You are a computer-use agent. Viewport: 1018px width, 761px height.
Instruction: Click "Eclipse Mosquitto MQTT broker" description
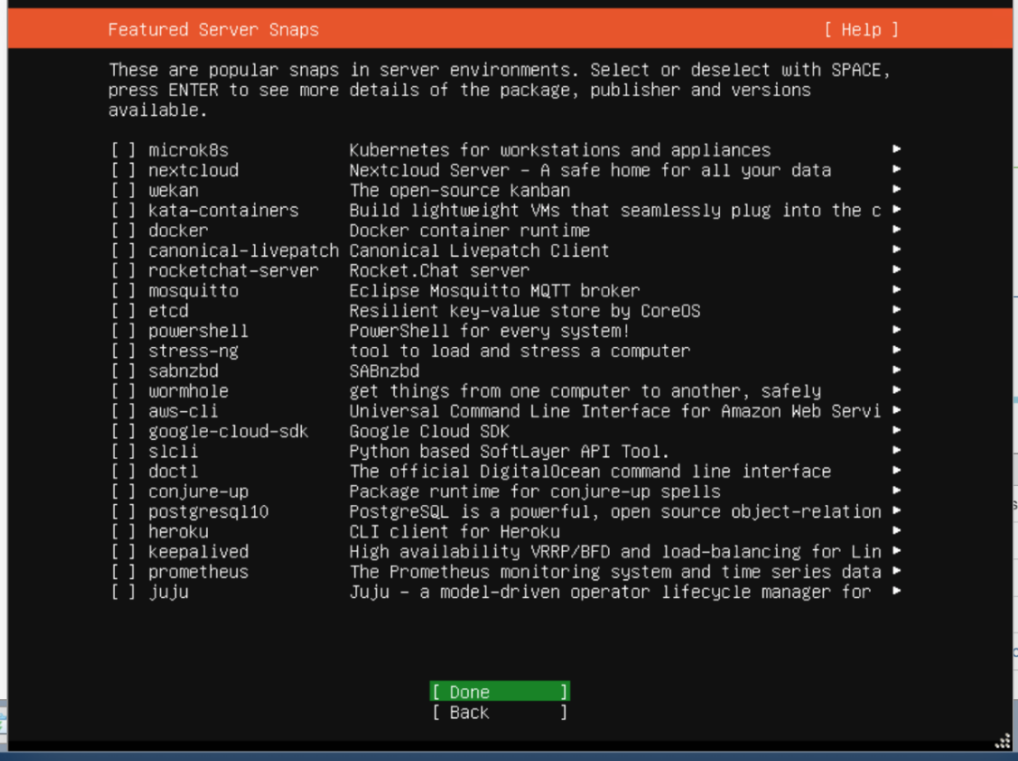495,292
